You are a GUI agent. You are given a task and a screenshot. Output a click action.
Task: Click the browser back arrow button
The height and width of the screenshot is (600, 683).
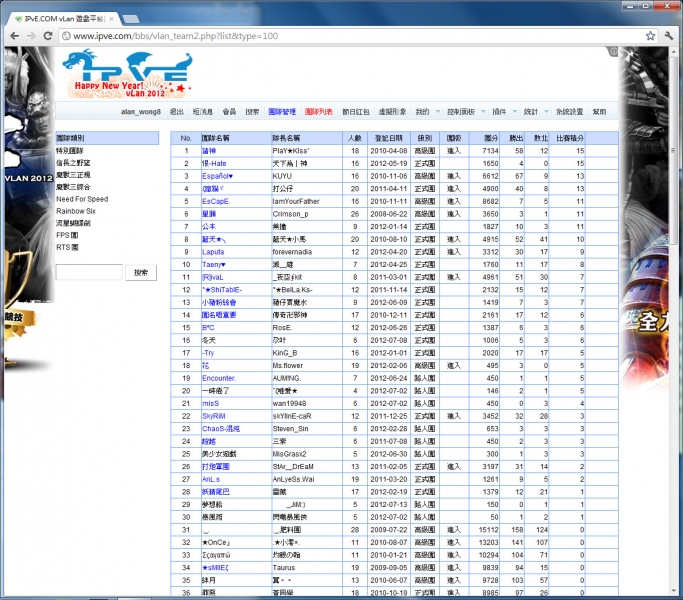coord(14,35)
